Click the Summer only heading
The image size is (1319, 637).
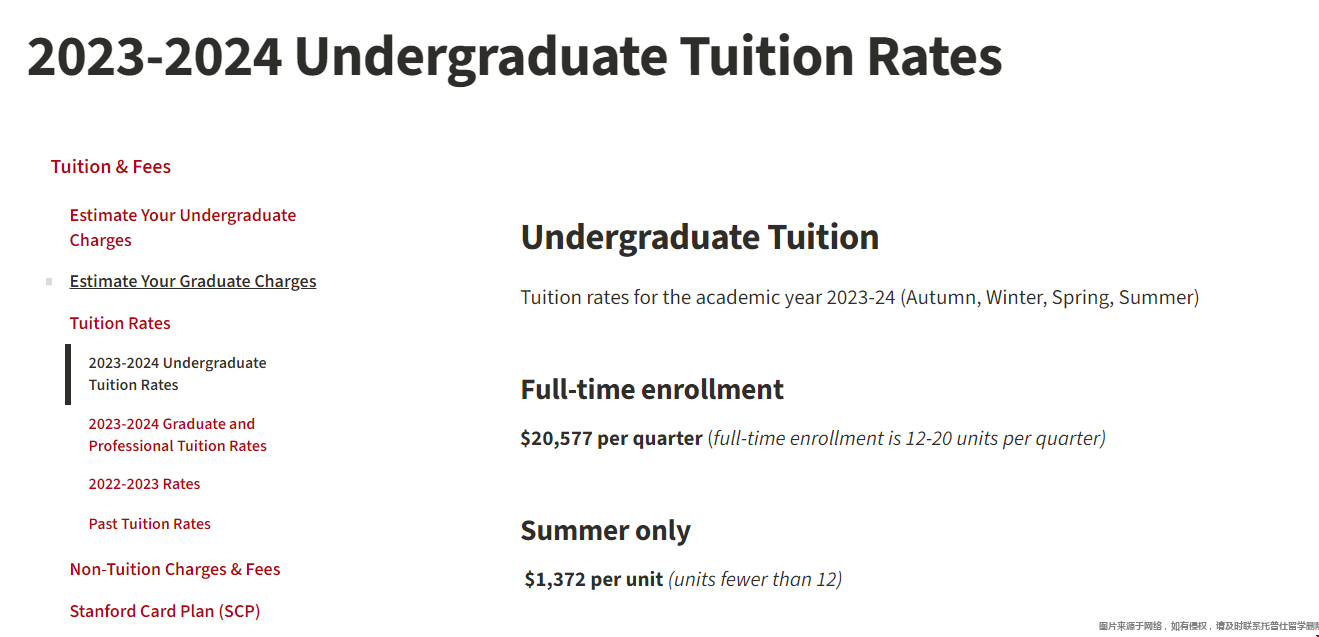(x=606, y=530)
